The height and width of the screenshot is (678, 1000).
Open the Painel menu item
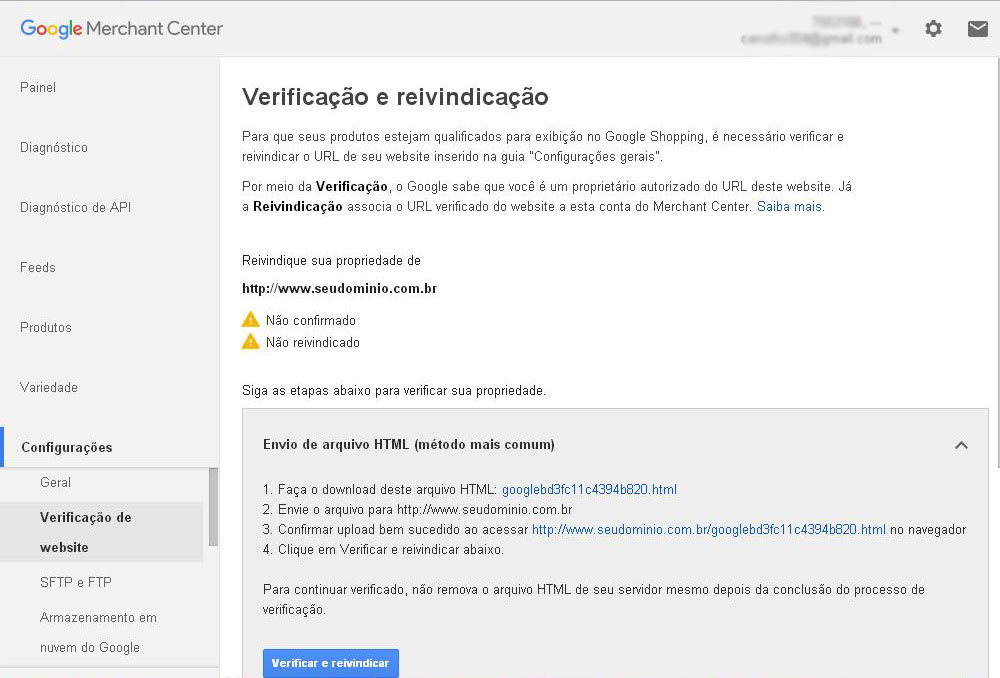pos(38,87)
